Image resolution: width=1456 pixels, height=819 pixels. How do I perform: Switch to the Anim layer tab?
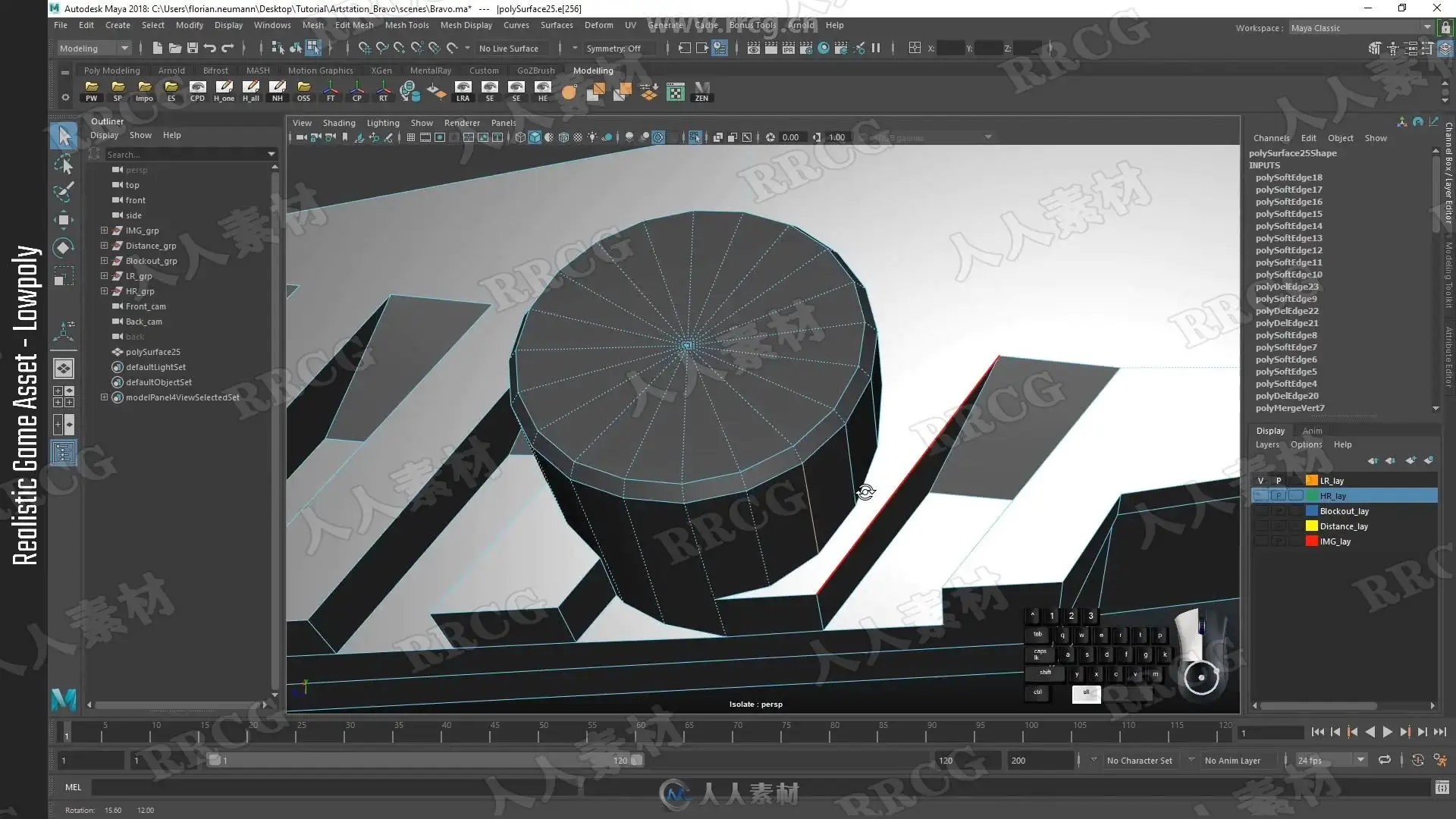pyautogui.click(x=1312, y=431)
